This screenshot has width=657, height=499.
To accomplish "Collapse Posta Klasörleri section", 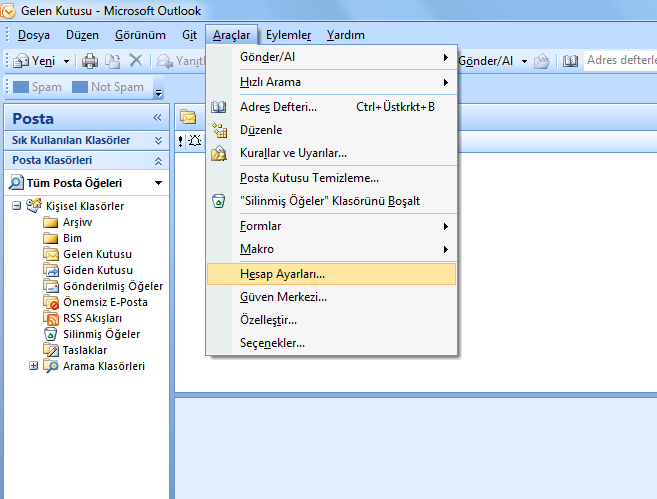I will [x=158, y=161].
